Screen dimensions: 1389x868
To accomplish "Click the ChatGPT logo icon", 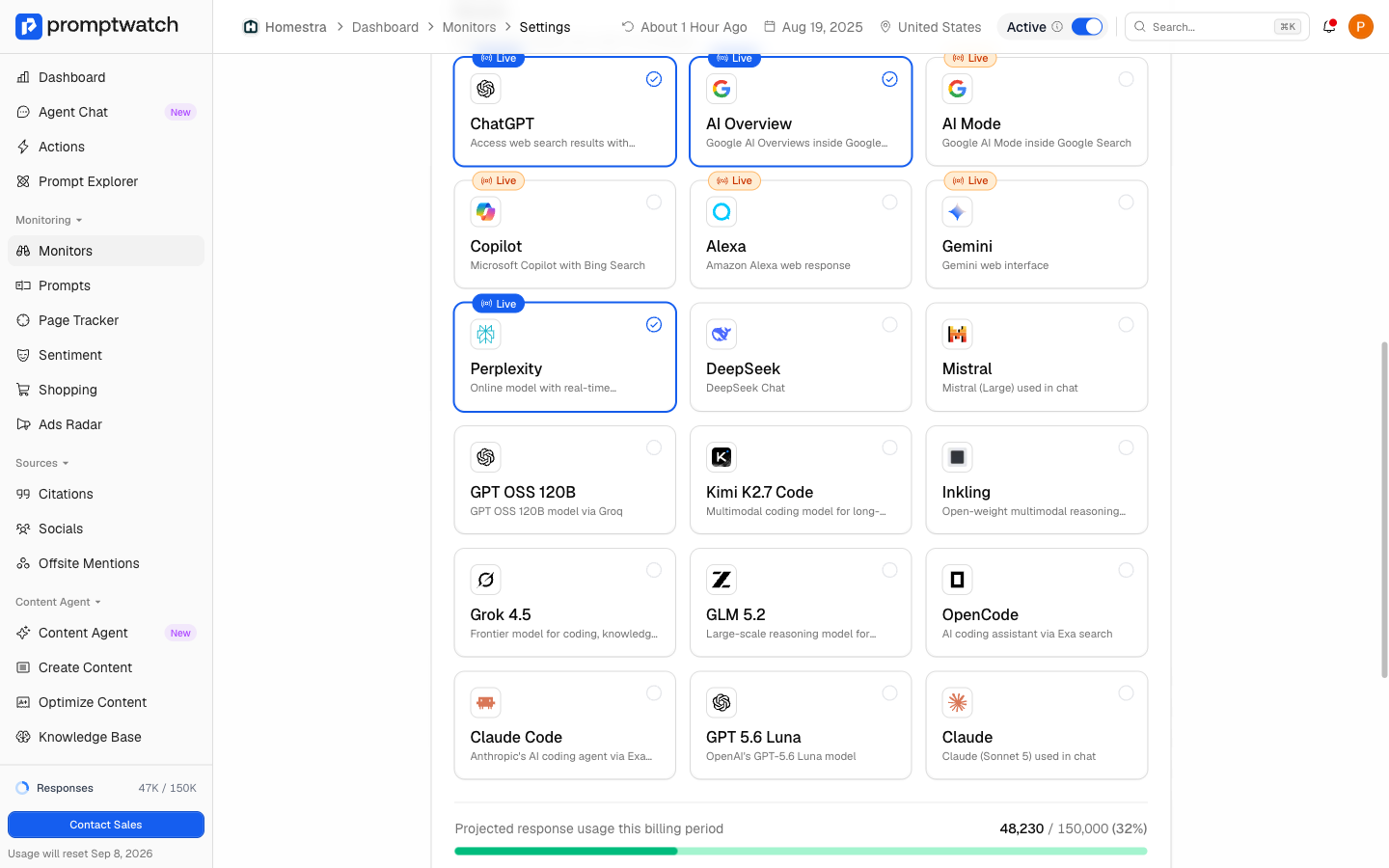I will [485, 89].
